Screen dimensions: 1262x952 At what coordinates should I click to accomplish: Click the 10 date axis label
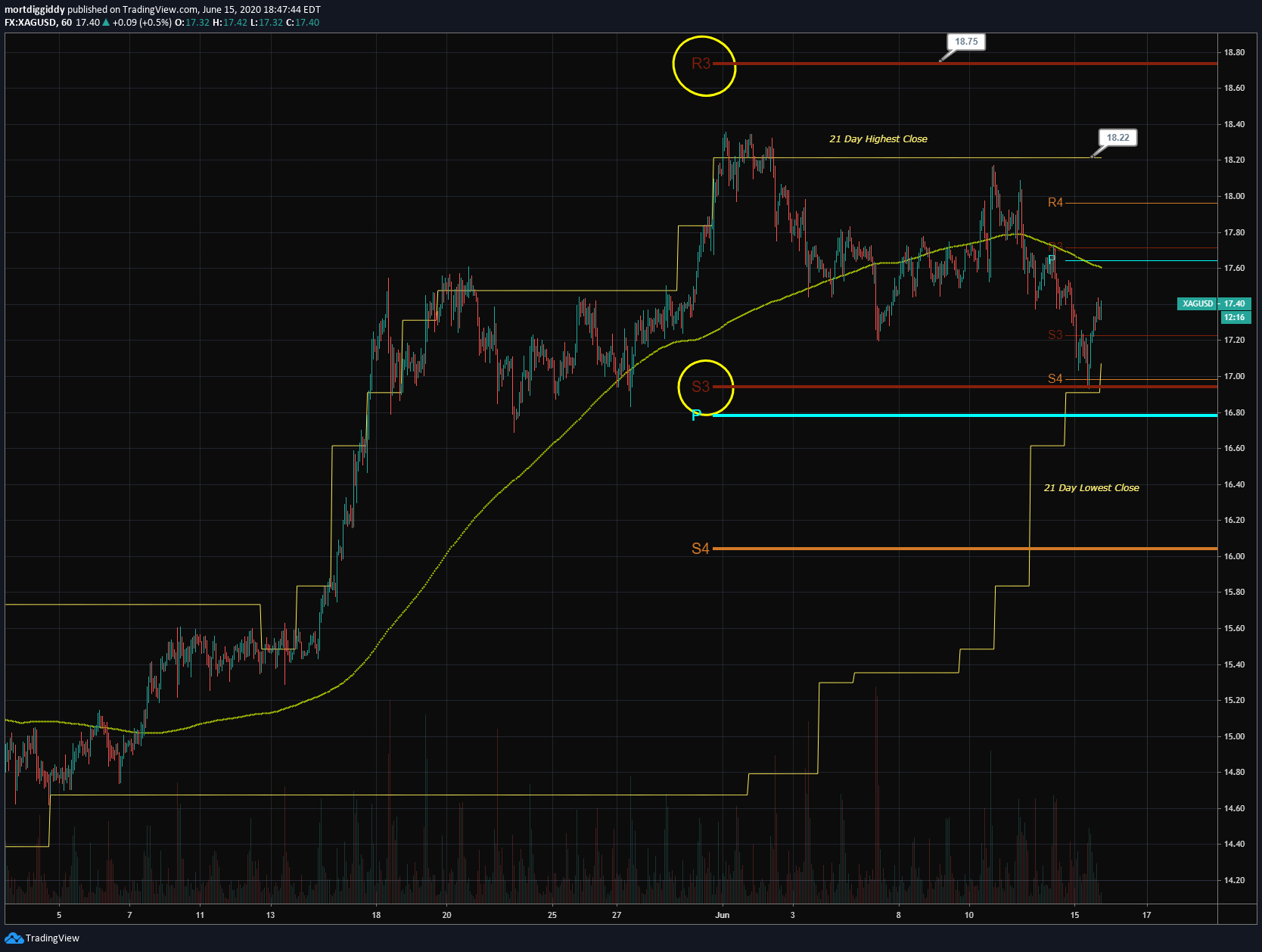pyautogui.click(x=969, y=915)
